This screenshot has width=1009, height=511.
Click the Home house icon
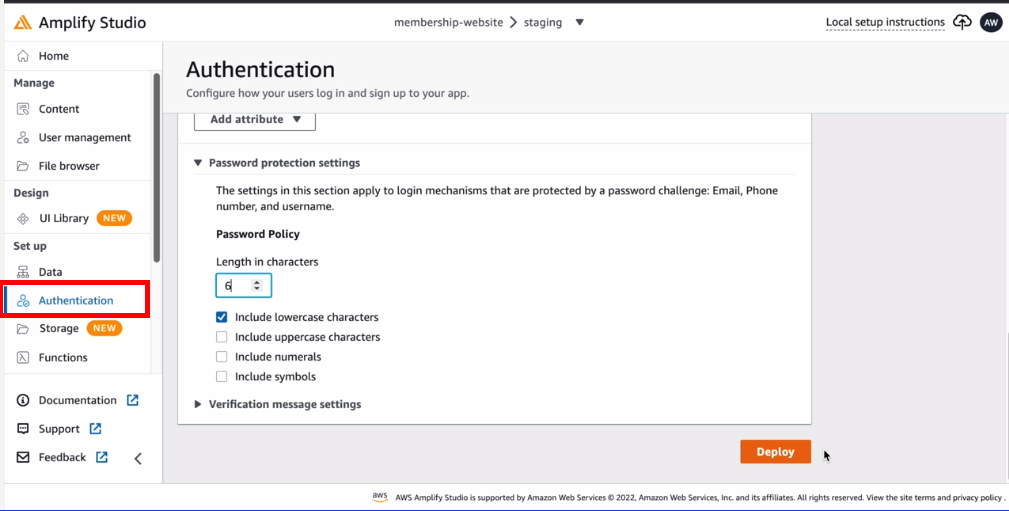[x=23, y=56]
